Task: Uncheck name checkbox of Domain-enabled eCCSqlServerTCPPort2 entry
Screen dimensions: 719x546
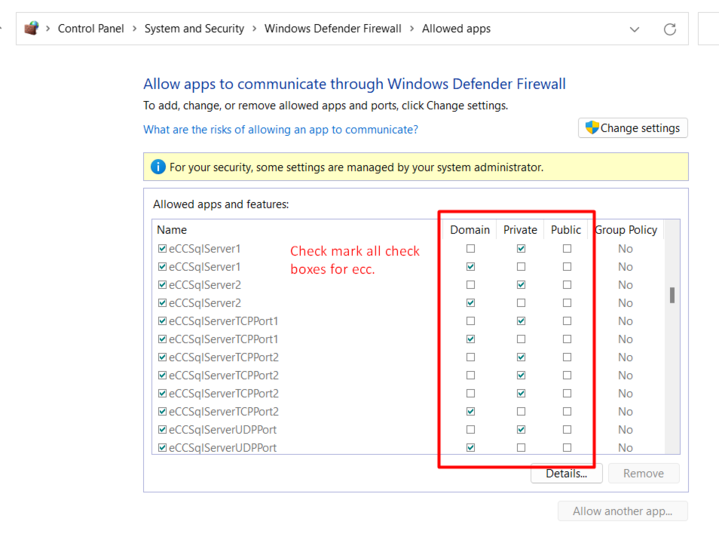Action: [x=162, y=412]
